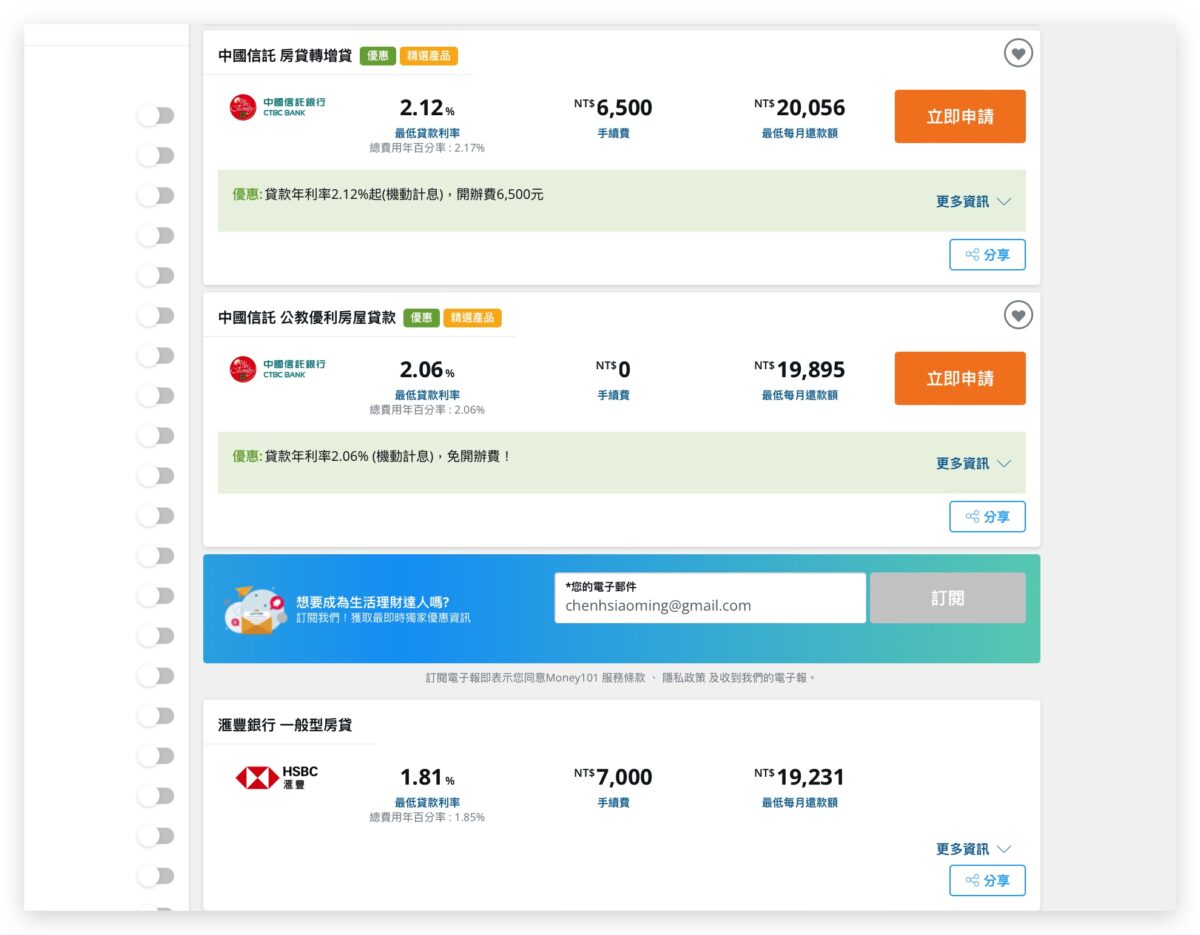Click the 1.81% interest rate value
Viewport: 1200px width, 935px height.
click(427, 777)
